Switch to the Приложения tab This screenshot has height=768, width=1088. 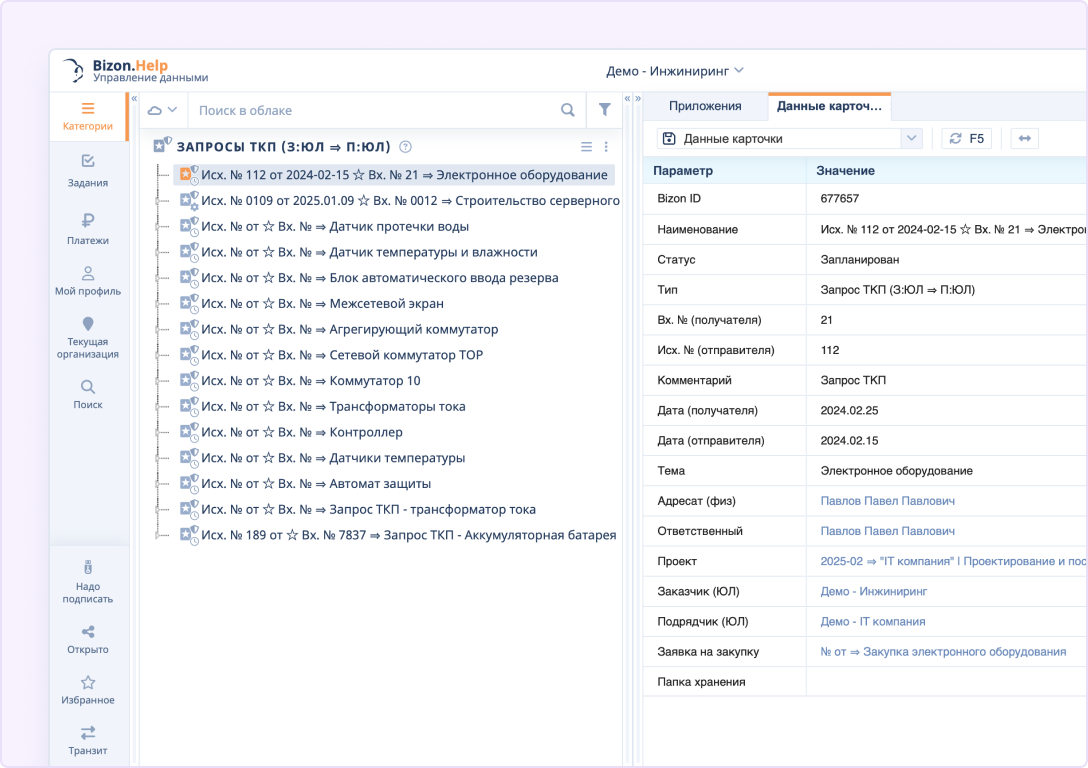(x=705, y=106)
